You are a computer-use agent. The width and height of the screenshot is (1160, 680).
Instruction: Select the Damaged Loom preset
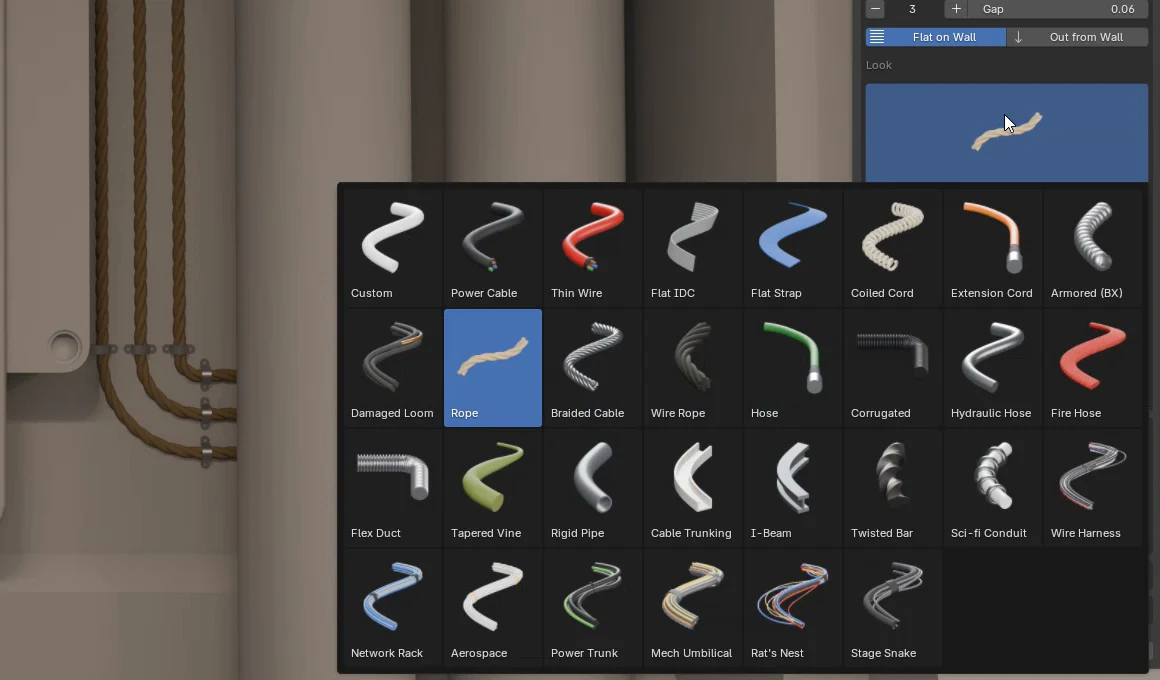click(x=393, y=368)
